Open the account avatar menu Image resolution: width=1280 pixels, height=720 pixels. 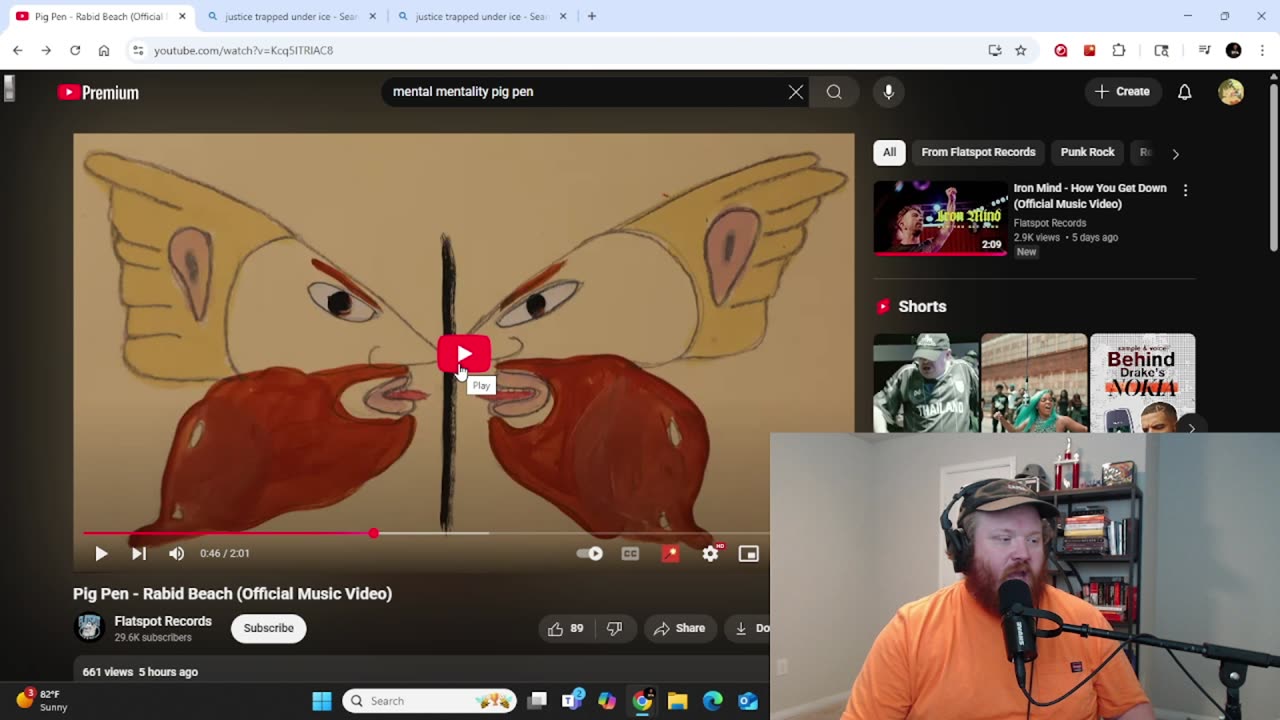coord(1231,92)
